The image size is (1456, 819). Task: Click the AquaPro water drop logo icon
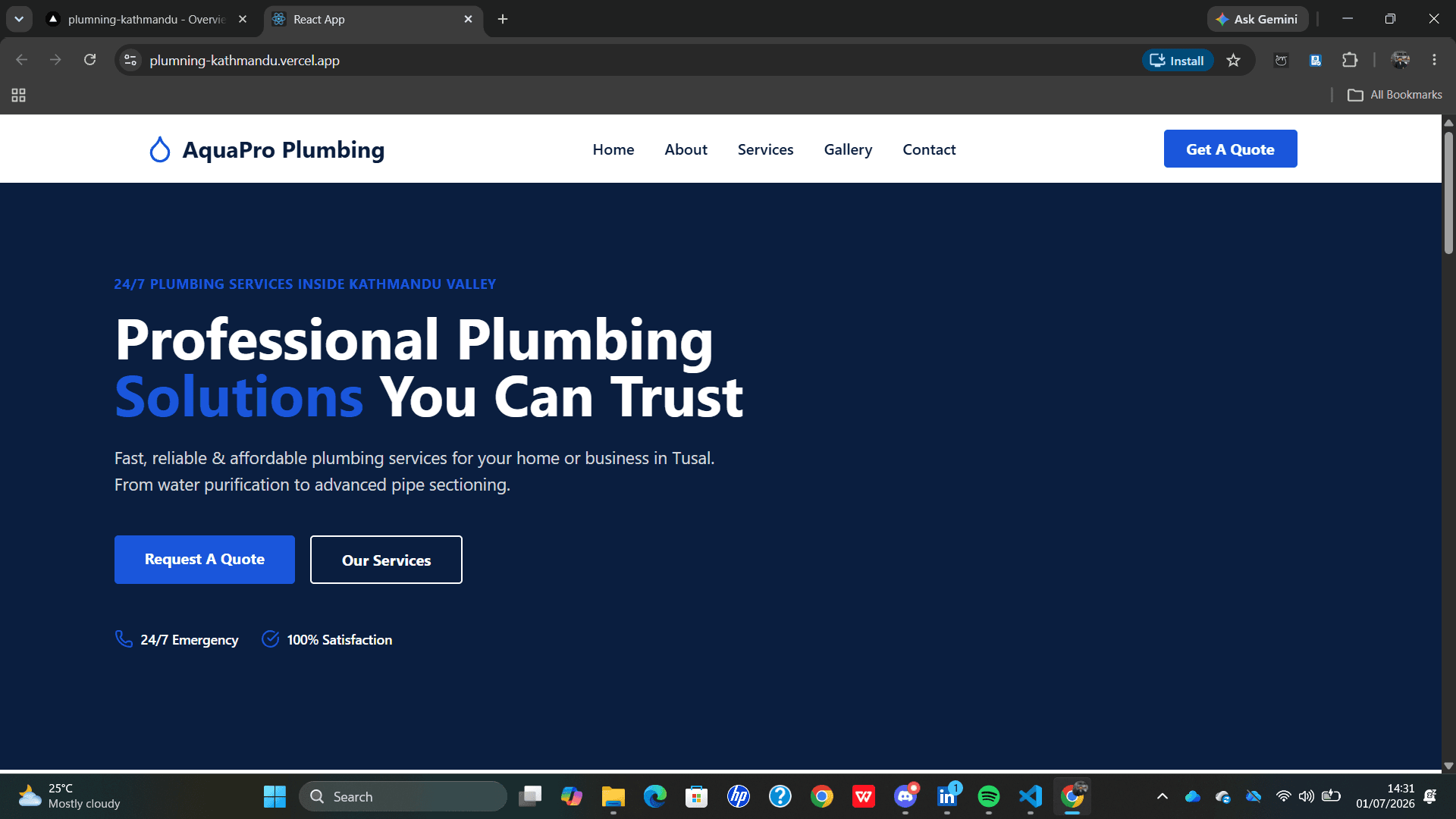[x=159, y=149]
